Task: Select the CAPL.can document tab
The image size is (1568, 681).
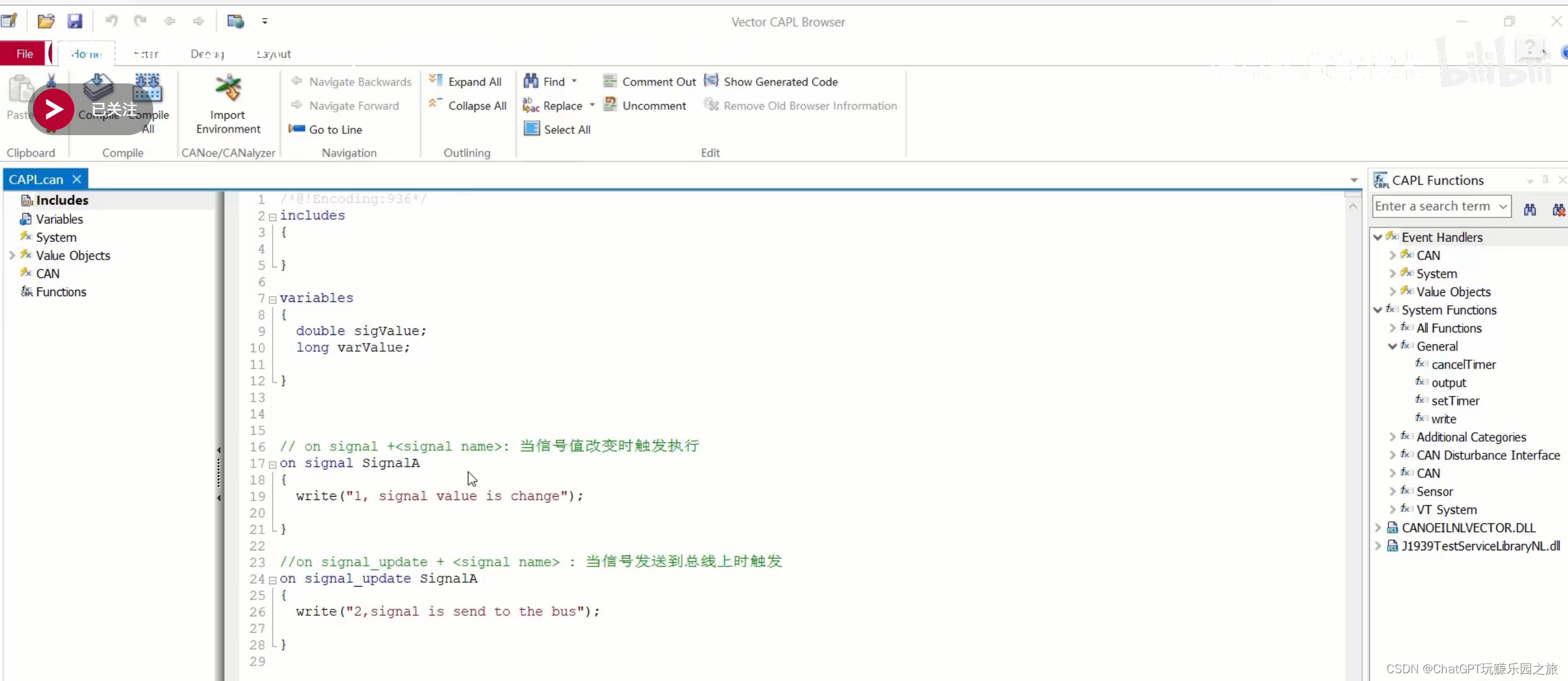Action: click(36, 179)
